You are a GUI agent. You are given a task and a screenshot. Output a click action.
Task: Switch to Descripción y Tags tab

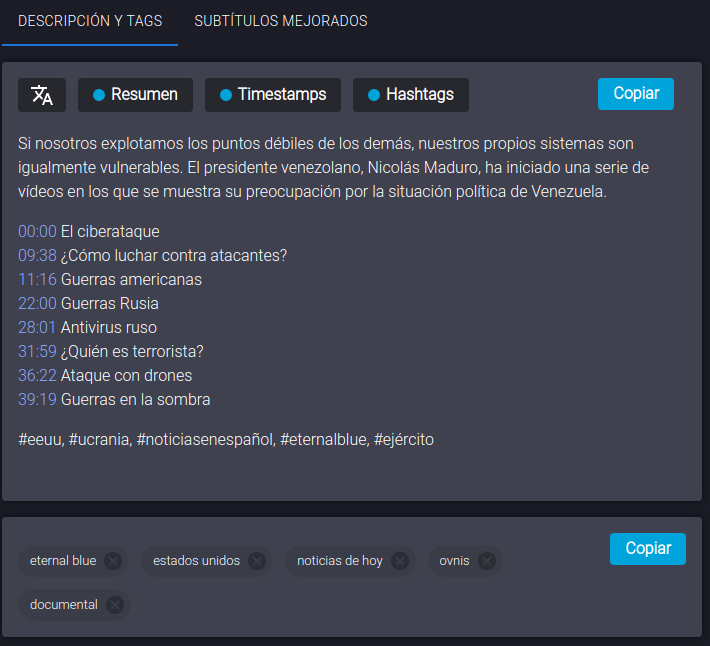90,21
